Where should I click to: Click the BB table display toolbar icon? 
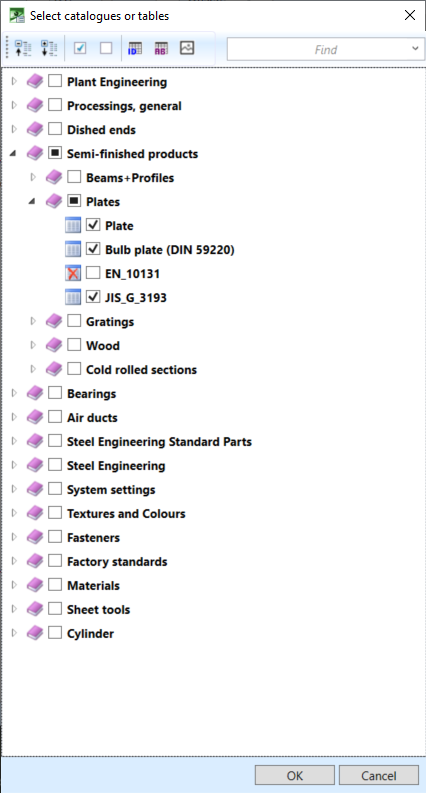coord(161,49)
